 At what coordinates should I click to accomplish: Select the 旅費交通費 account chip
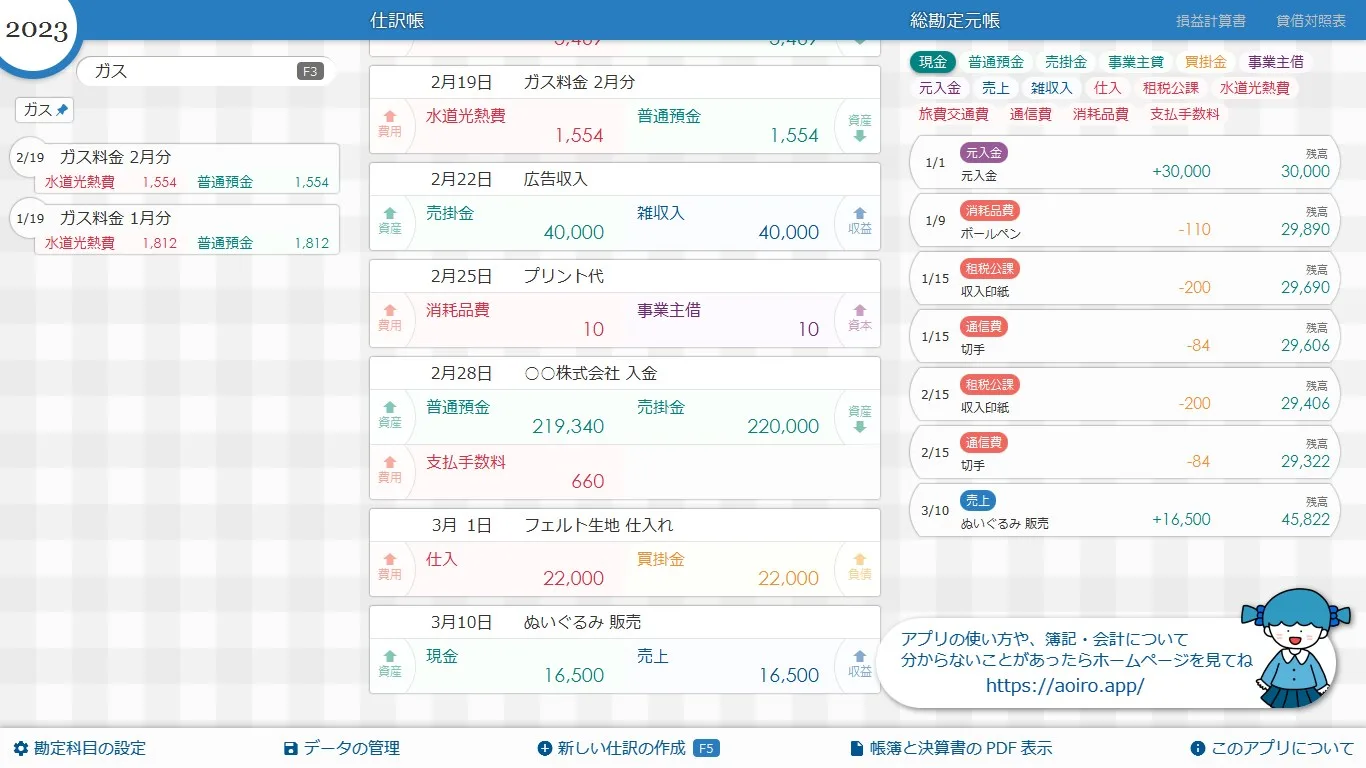point(954,114)
